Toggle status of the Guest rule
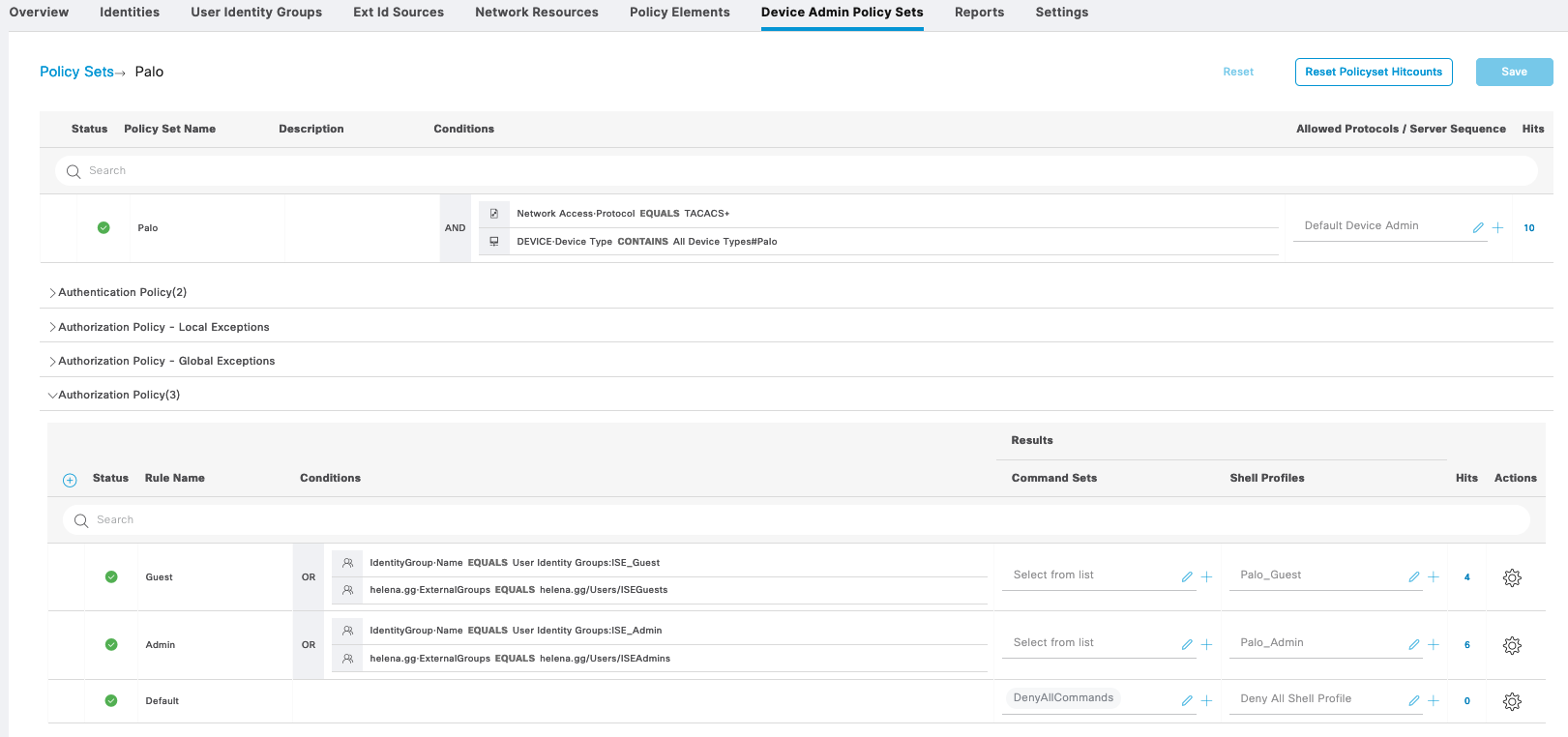The width and height of the screenshot is (1568, 737). (x=111, y=577)
